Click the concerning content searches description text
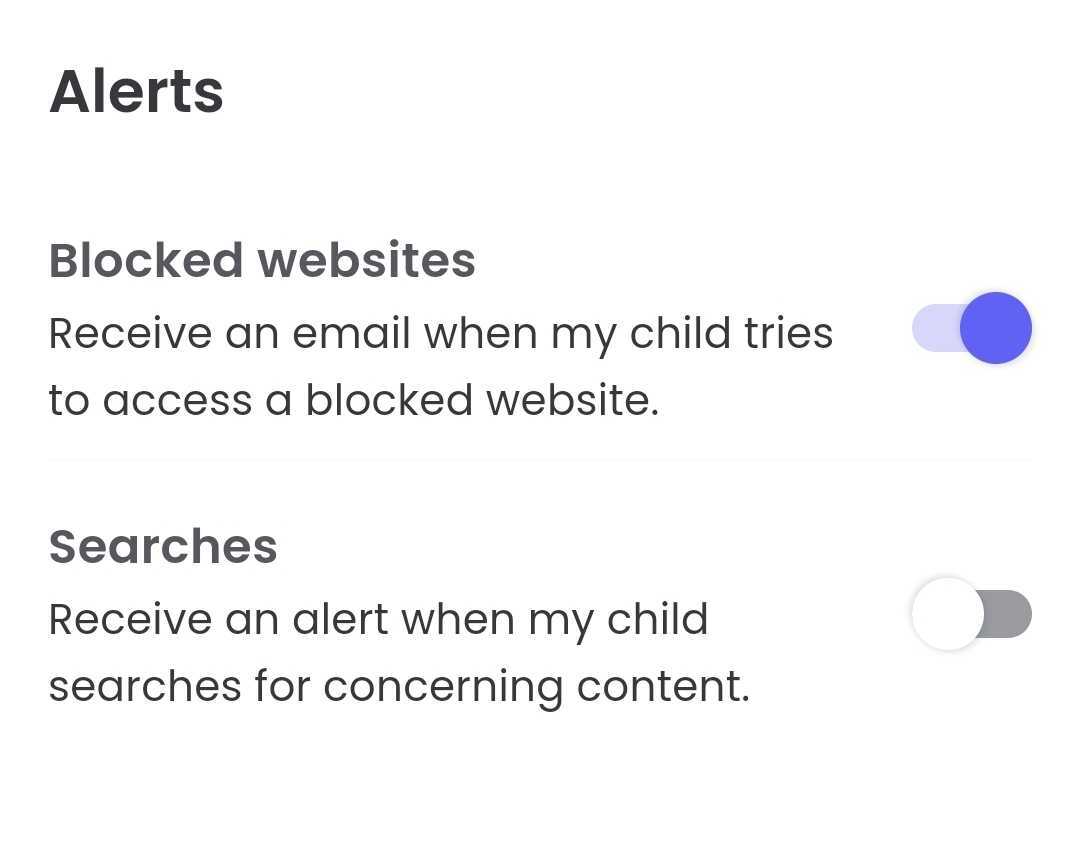This screenshot has height=862, width=1080. (x=398, y=652)
